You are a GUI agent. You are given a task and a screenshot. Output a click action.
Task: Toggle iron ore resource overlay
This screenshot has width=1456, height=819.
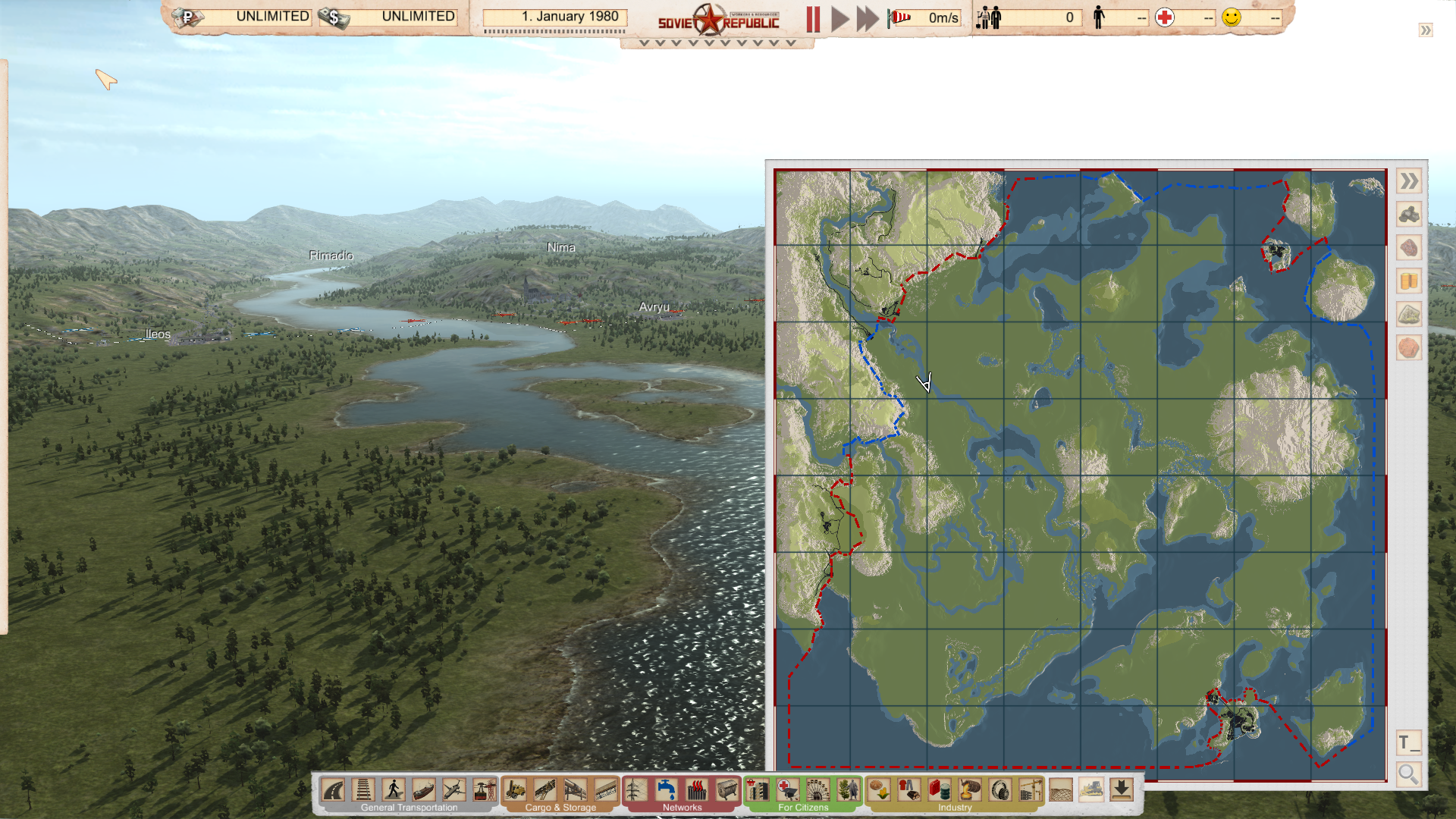point(1409,248)
